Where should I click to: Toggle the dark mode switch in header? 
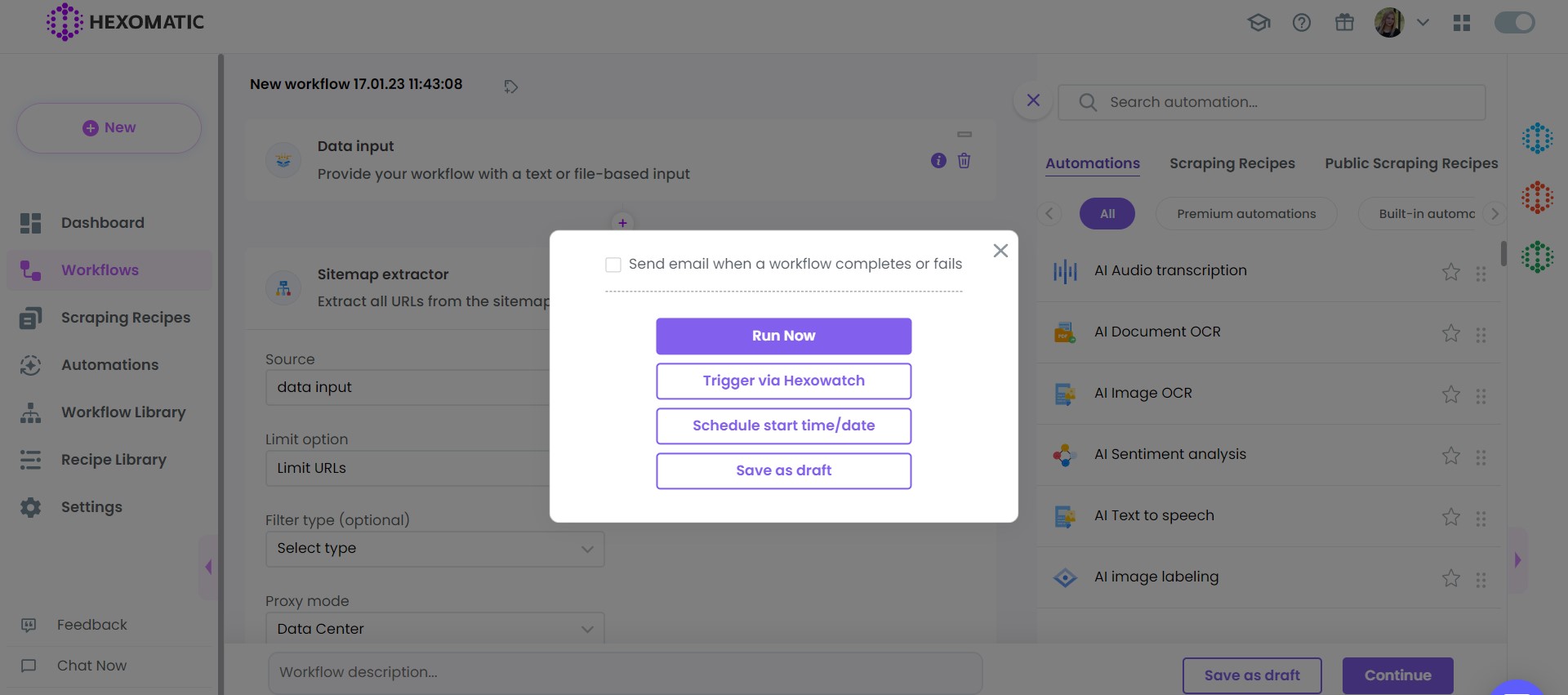tap(1514, 23)
